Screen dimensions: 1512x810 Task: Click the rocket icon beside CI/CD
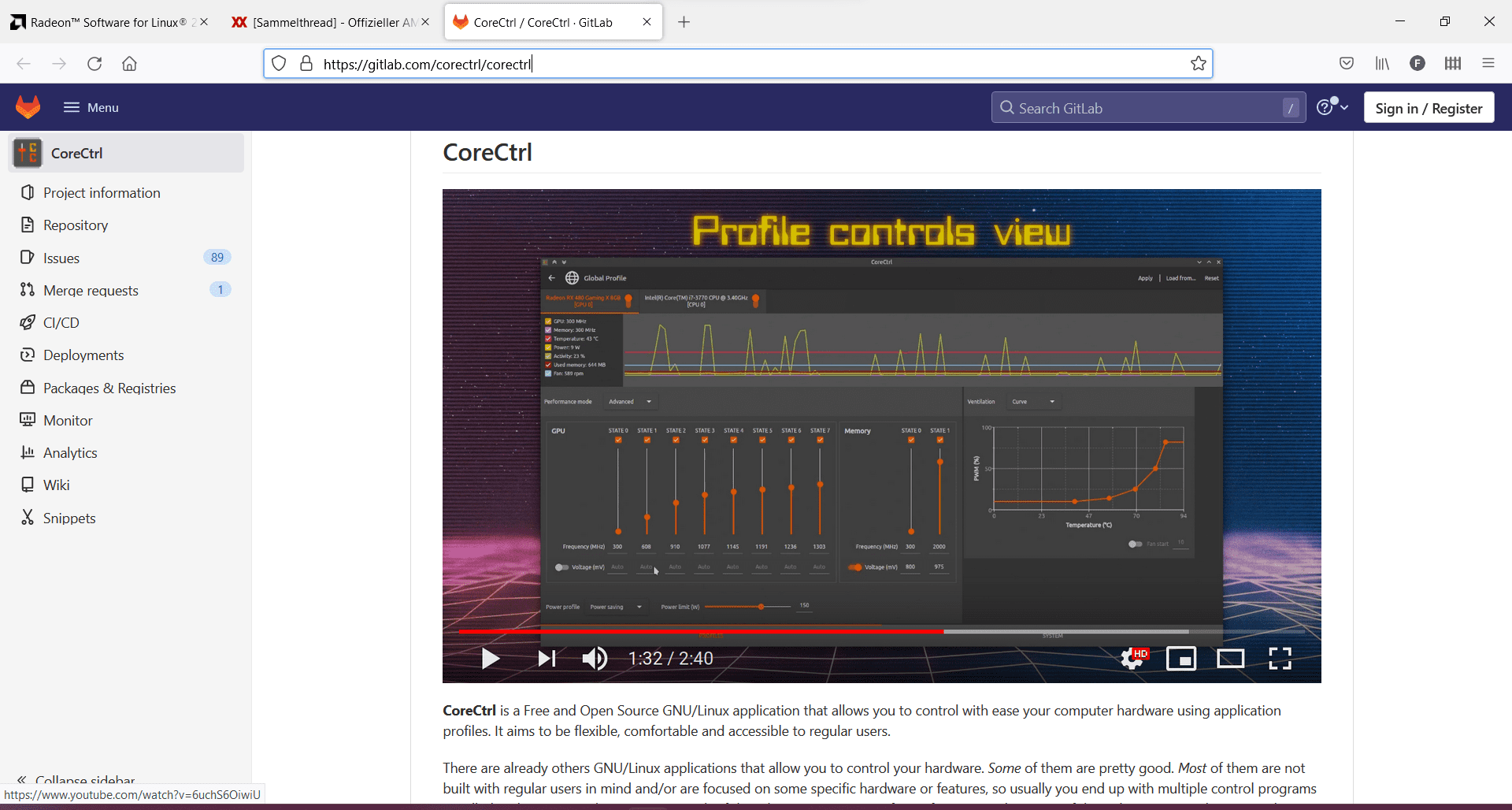pyautogui.click(x=28, y=322)
